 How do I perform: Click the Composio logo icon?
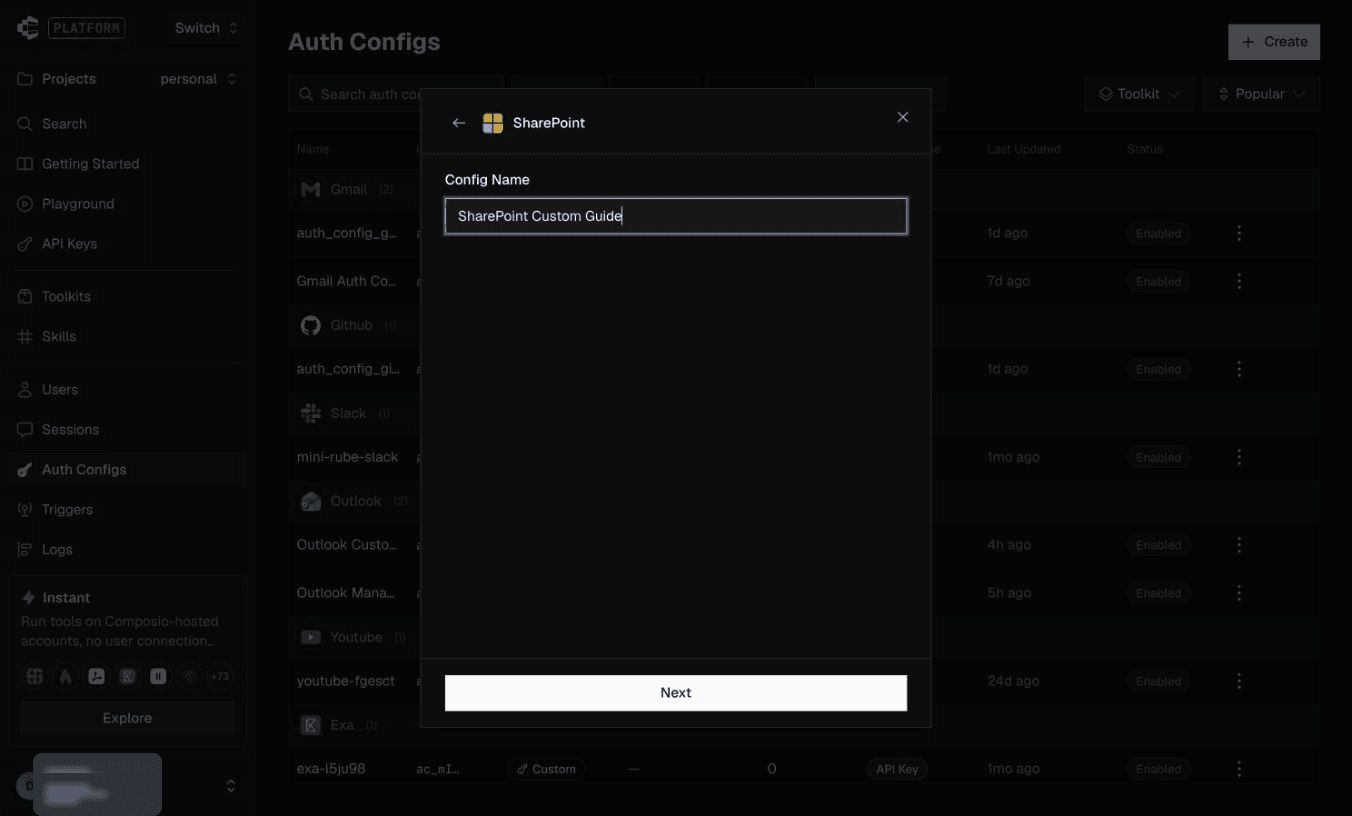pos(27,28)
